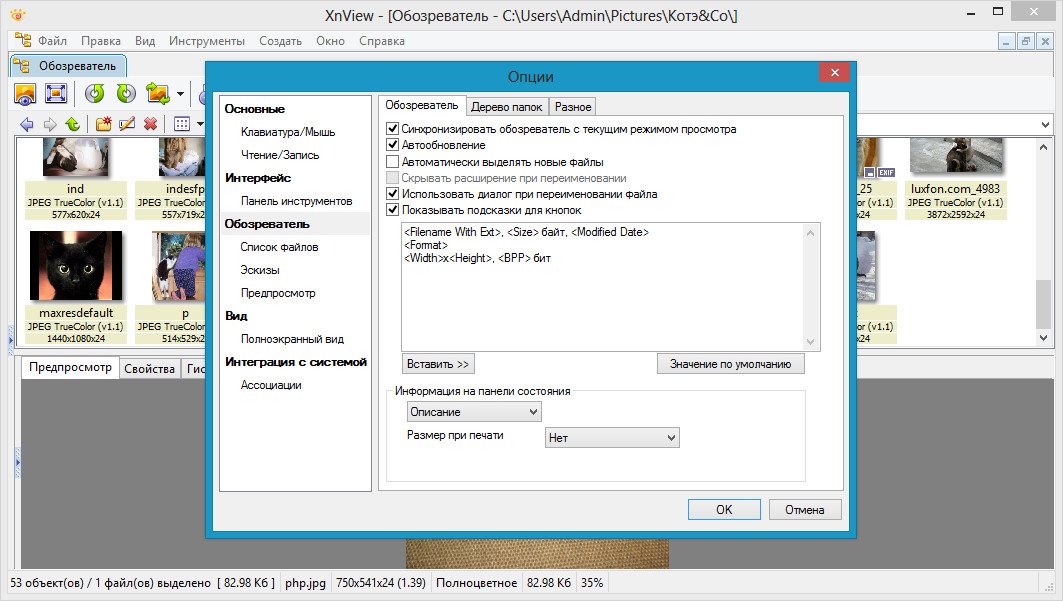Go up one folder with green arrow
This screenshot has width=1063, height=601.
[73, 124]
